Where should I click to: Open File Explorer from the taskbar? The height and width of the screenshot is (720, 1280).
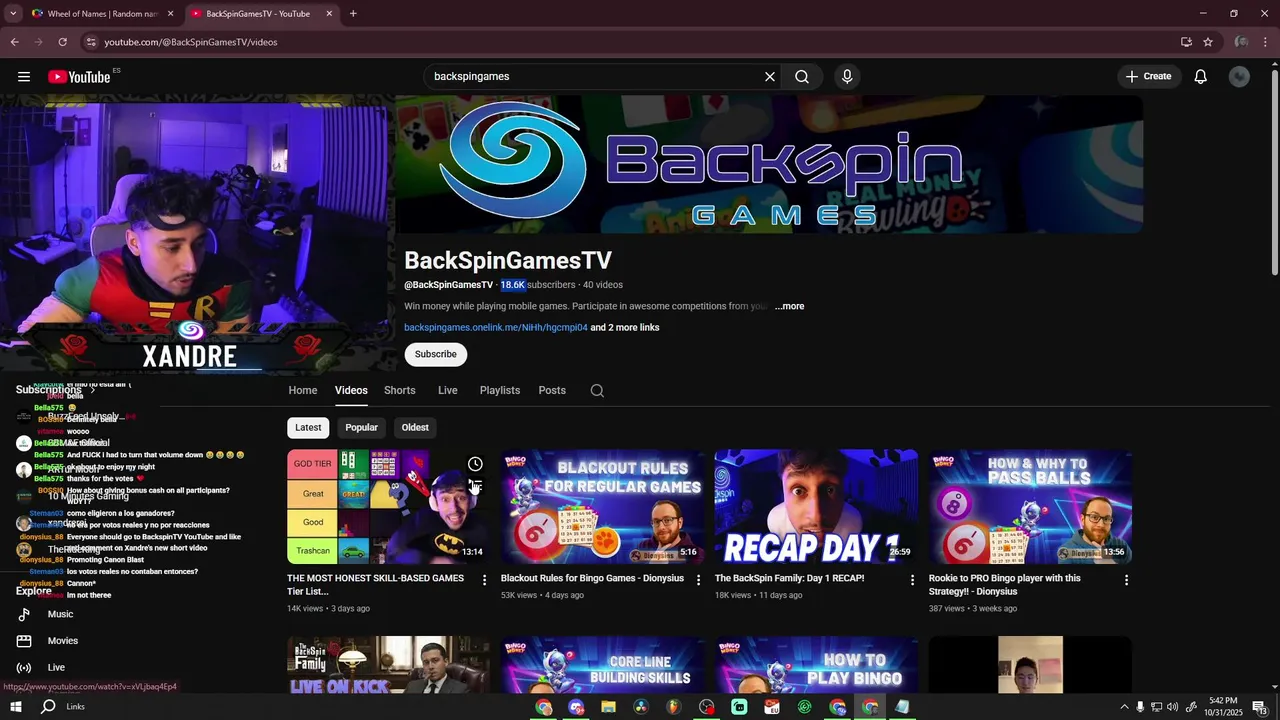pyautogui.click(x=608, y=707)
